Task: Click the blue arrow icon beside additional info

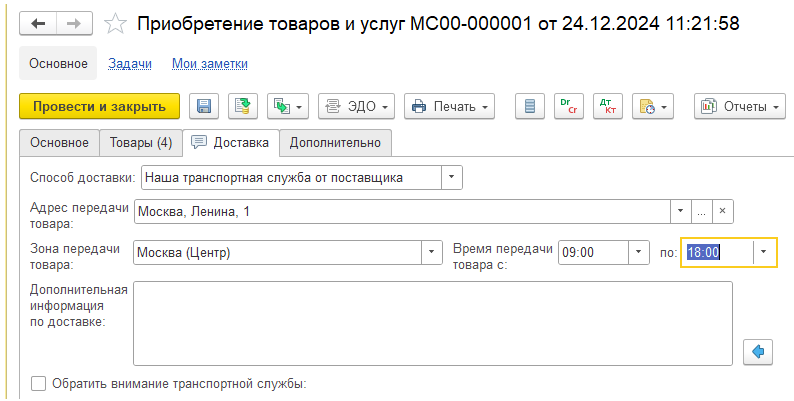Action: click(x=758, y=351)
